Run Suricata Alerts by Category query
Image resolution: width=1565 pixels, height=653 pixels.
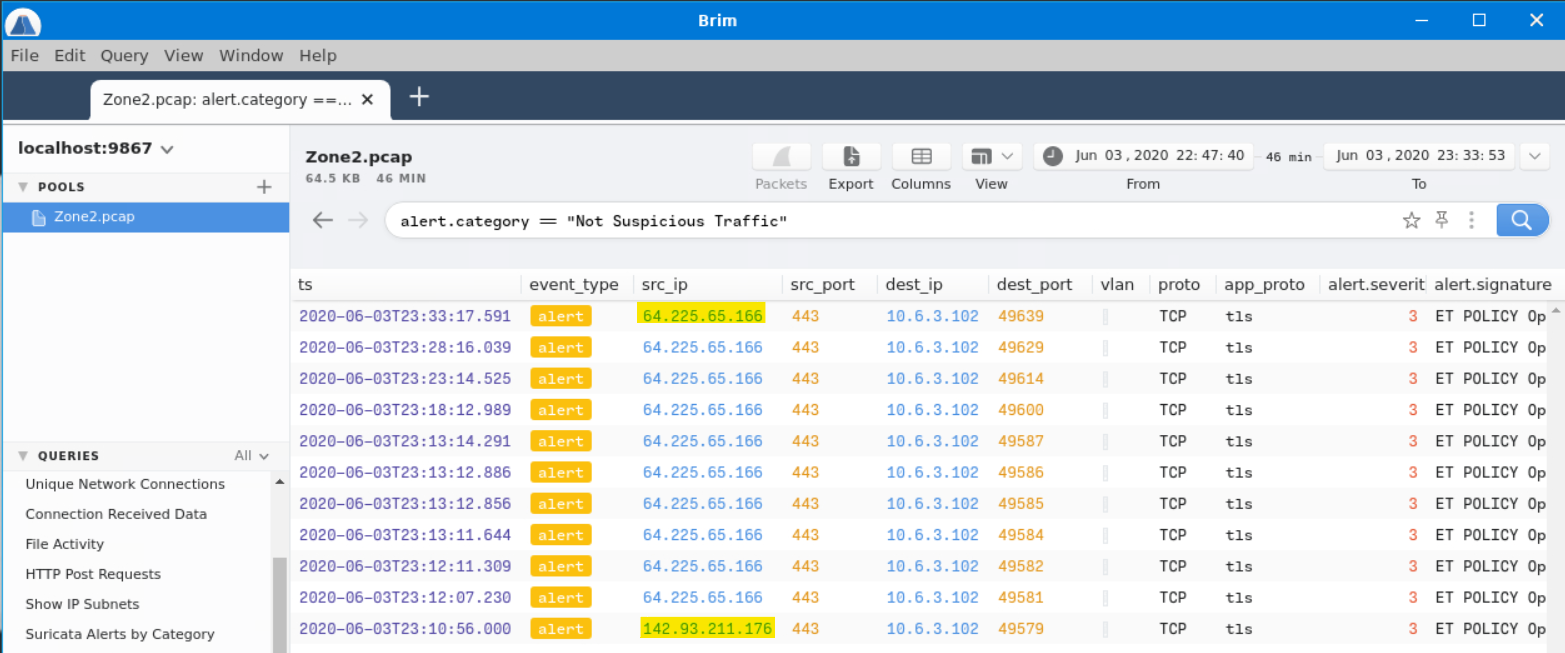pos(120,634)
